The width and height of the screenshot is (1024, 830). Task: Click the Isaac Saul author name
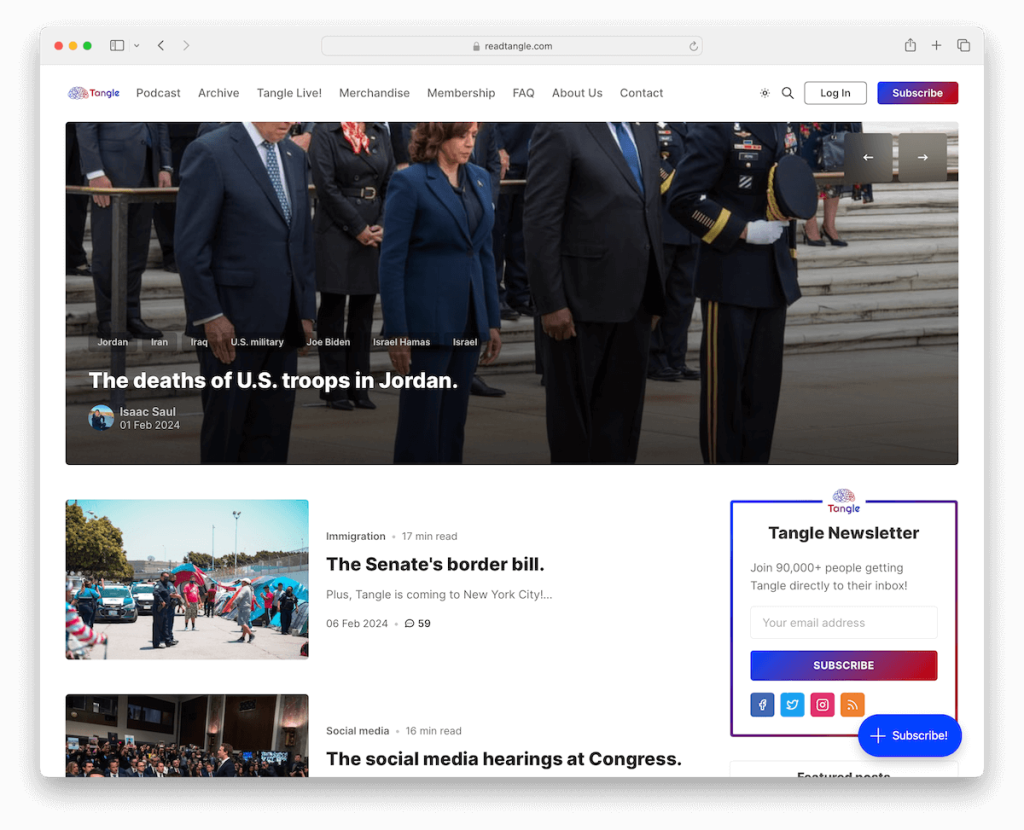[x=148, y=412]
